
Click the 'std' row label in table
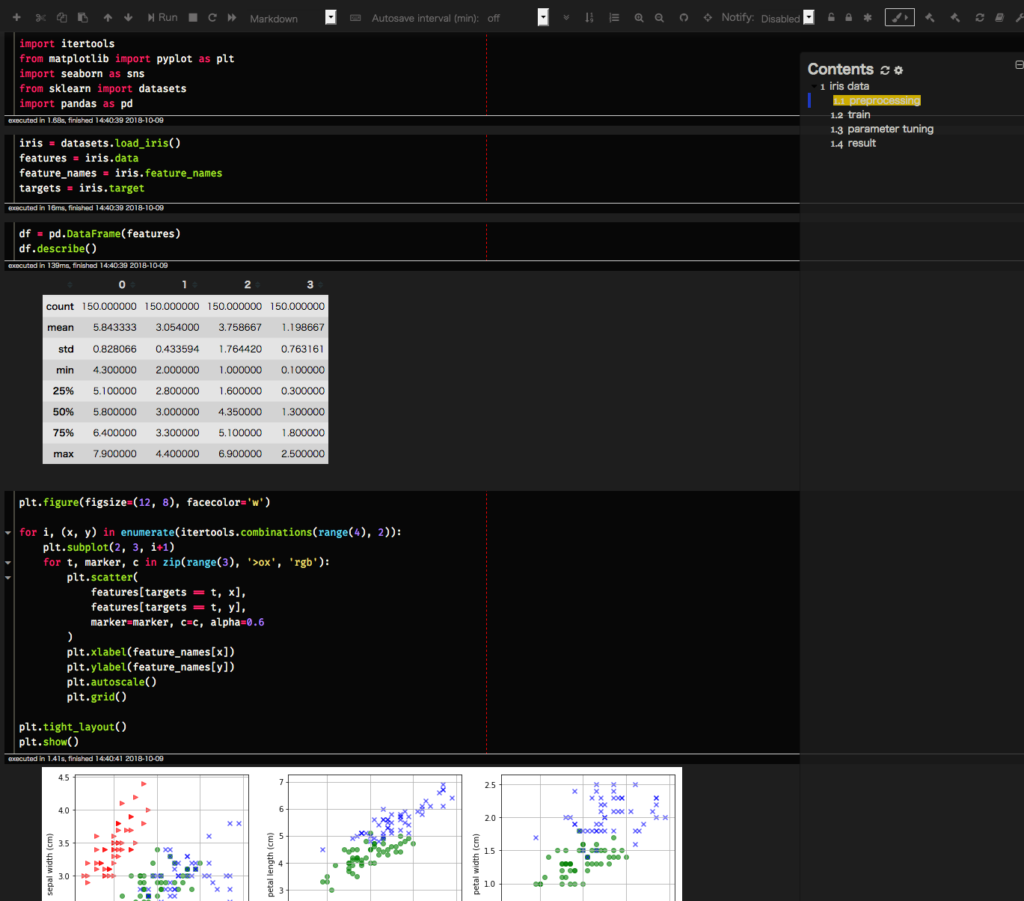65,349
